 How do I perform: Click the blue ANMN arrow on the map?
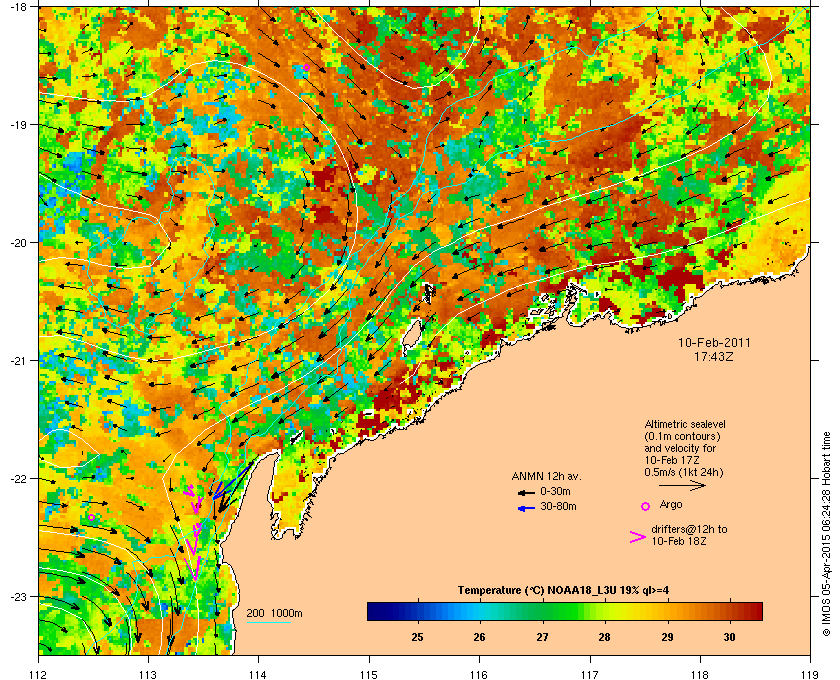click(x=232, y=481)
